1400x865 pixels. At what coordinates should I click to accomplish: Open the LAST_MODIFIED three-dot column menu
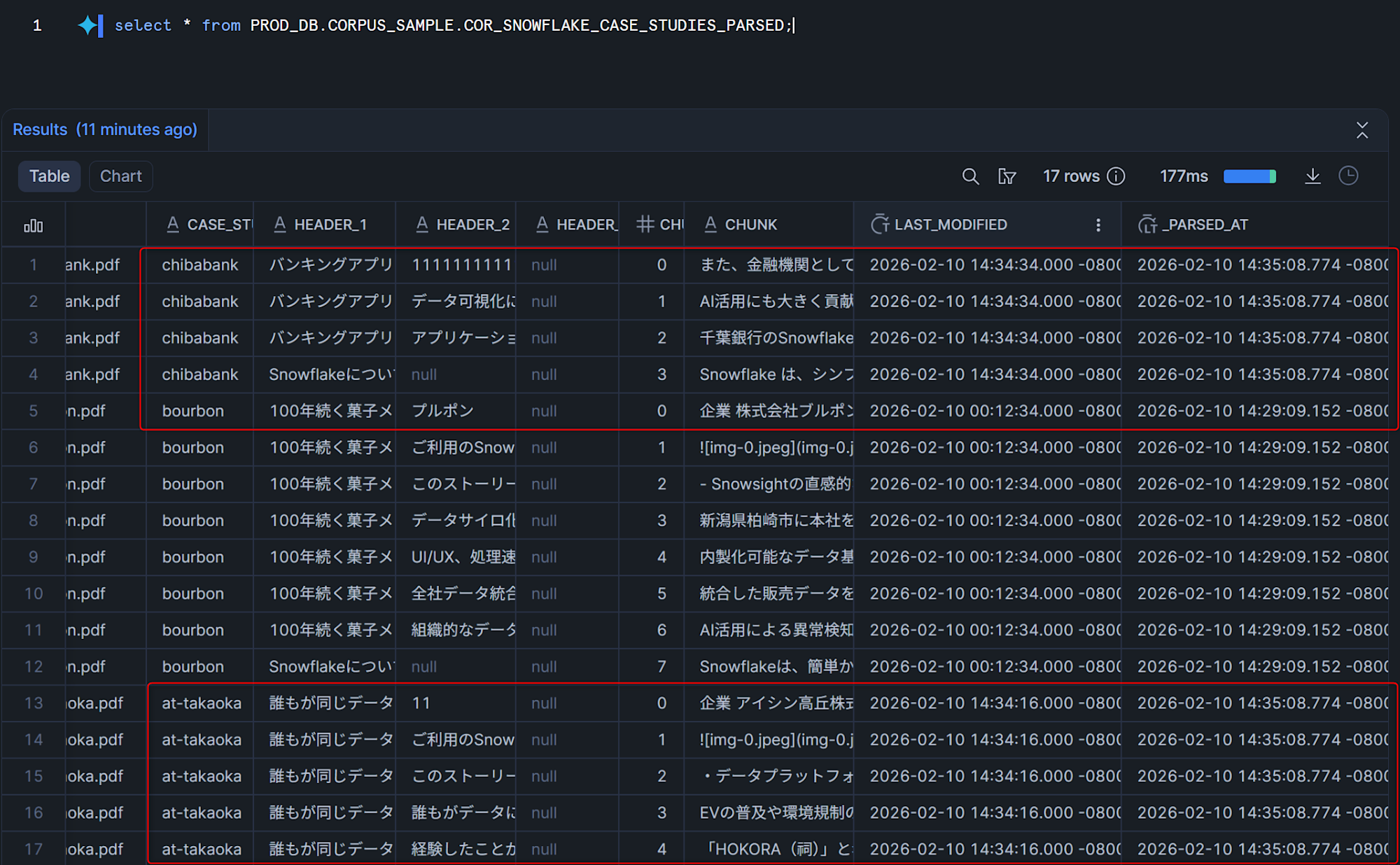(1098, 225)
